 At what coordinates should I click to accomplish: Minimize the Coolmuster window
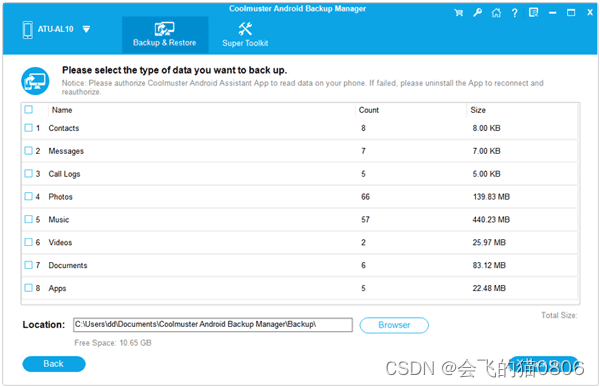point(552,13)
